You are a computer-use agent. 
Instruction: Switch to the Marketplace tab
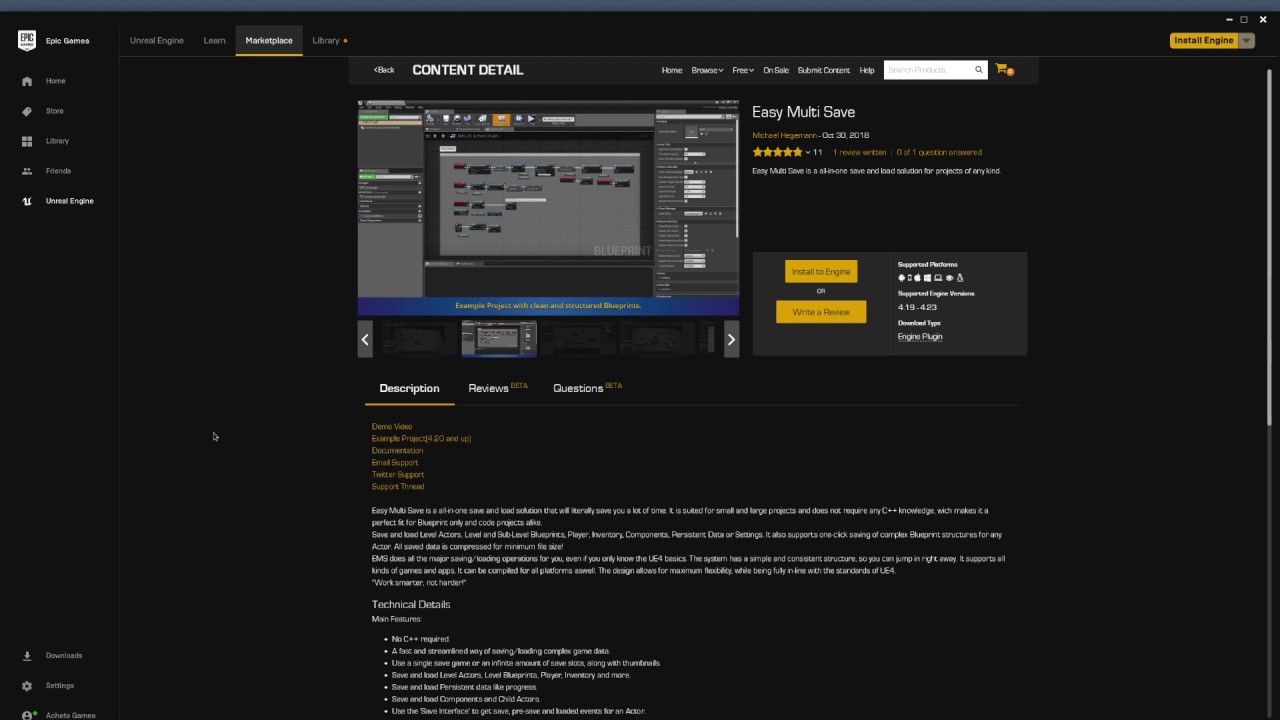(x=269, y=40)
